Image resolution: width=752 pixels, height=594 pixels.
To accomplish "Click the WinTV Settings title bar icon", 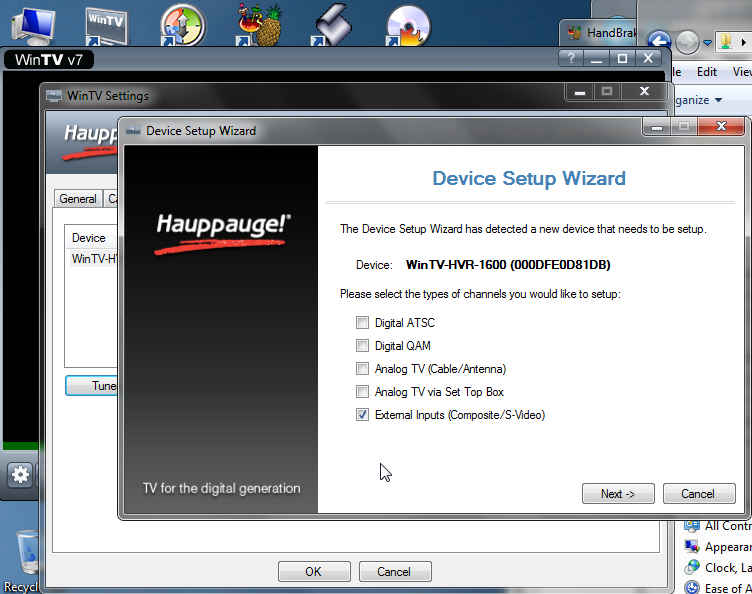I will (x=54, y=96).
